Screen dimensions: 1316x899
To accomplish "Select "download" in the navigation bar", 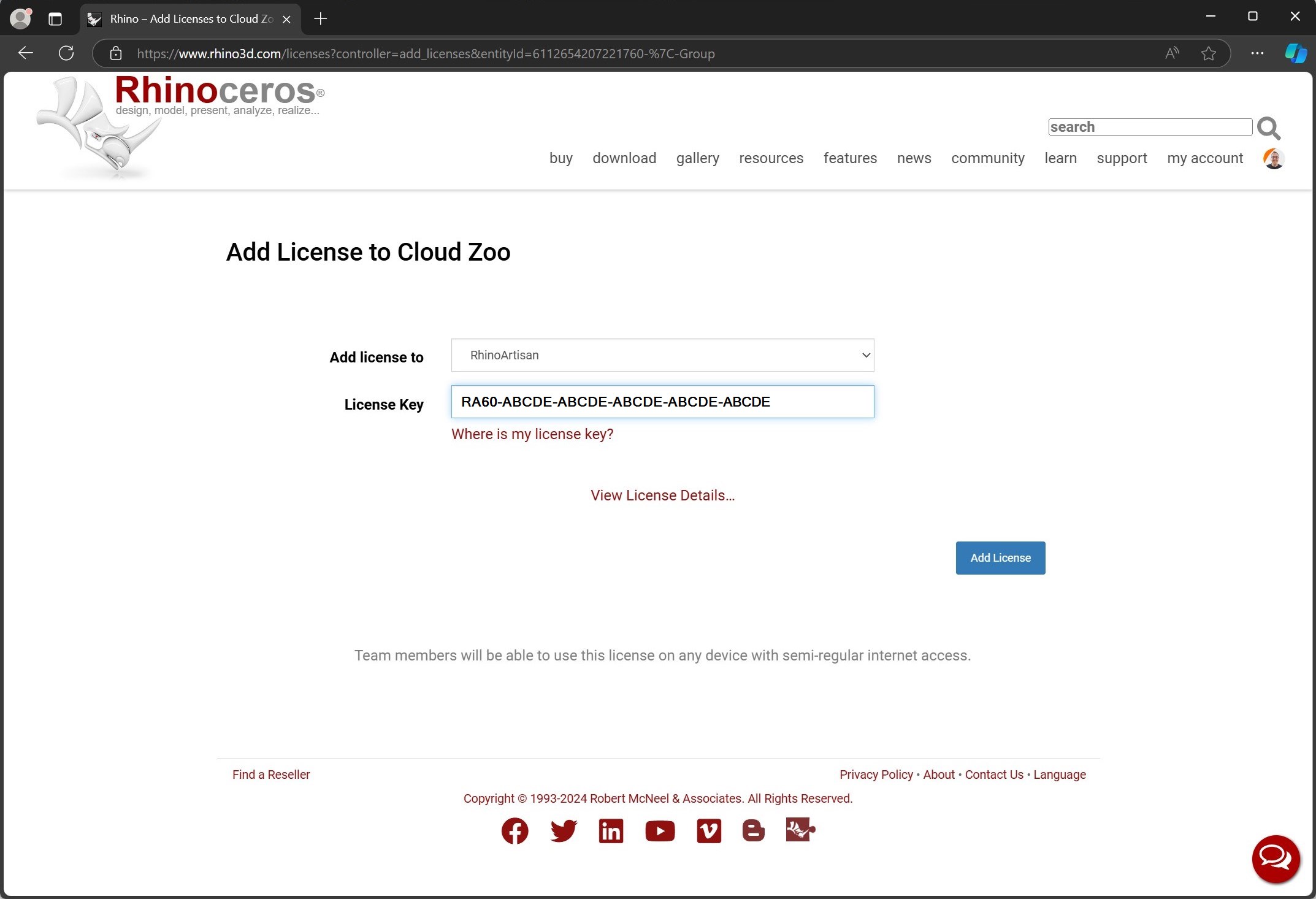I will (624, 158).
